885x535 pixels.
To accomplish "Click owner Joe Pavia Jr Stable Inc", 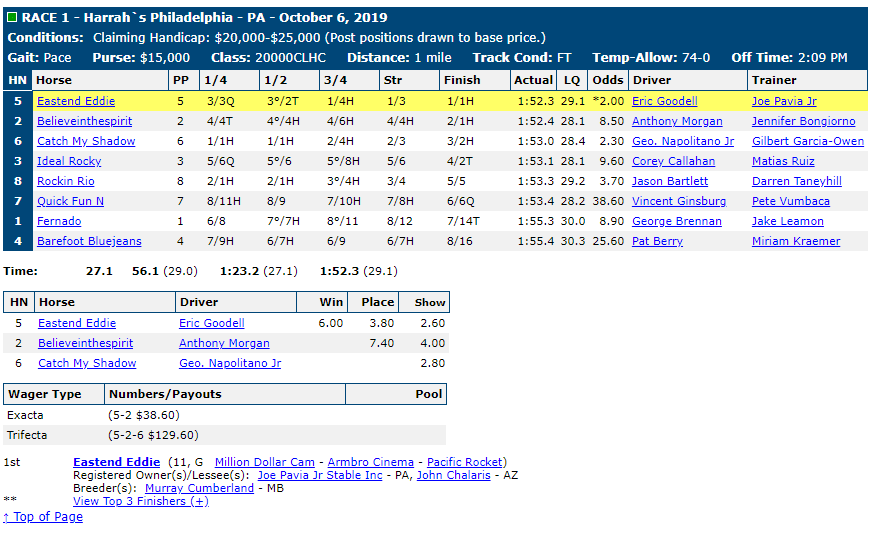I will [x=320, y=475].
